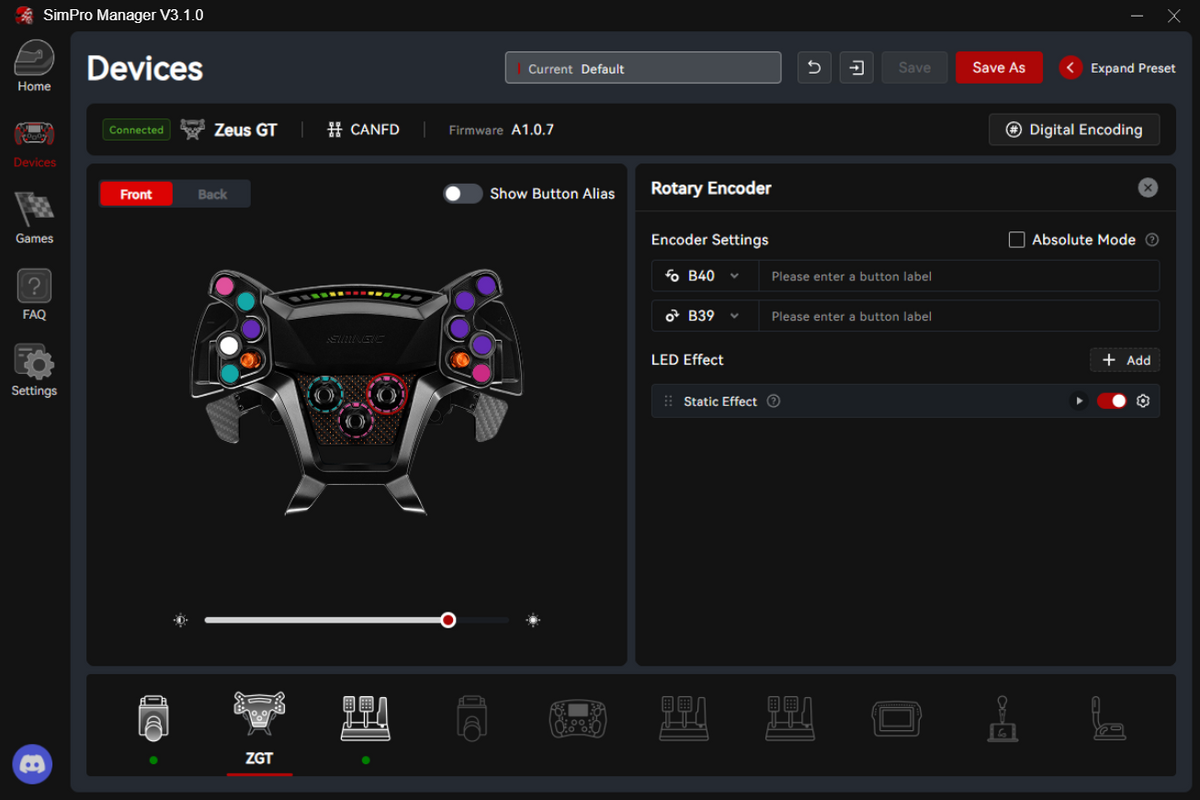
Task: Click the Zeus GT device name
Action: coord(245,130)
